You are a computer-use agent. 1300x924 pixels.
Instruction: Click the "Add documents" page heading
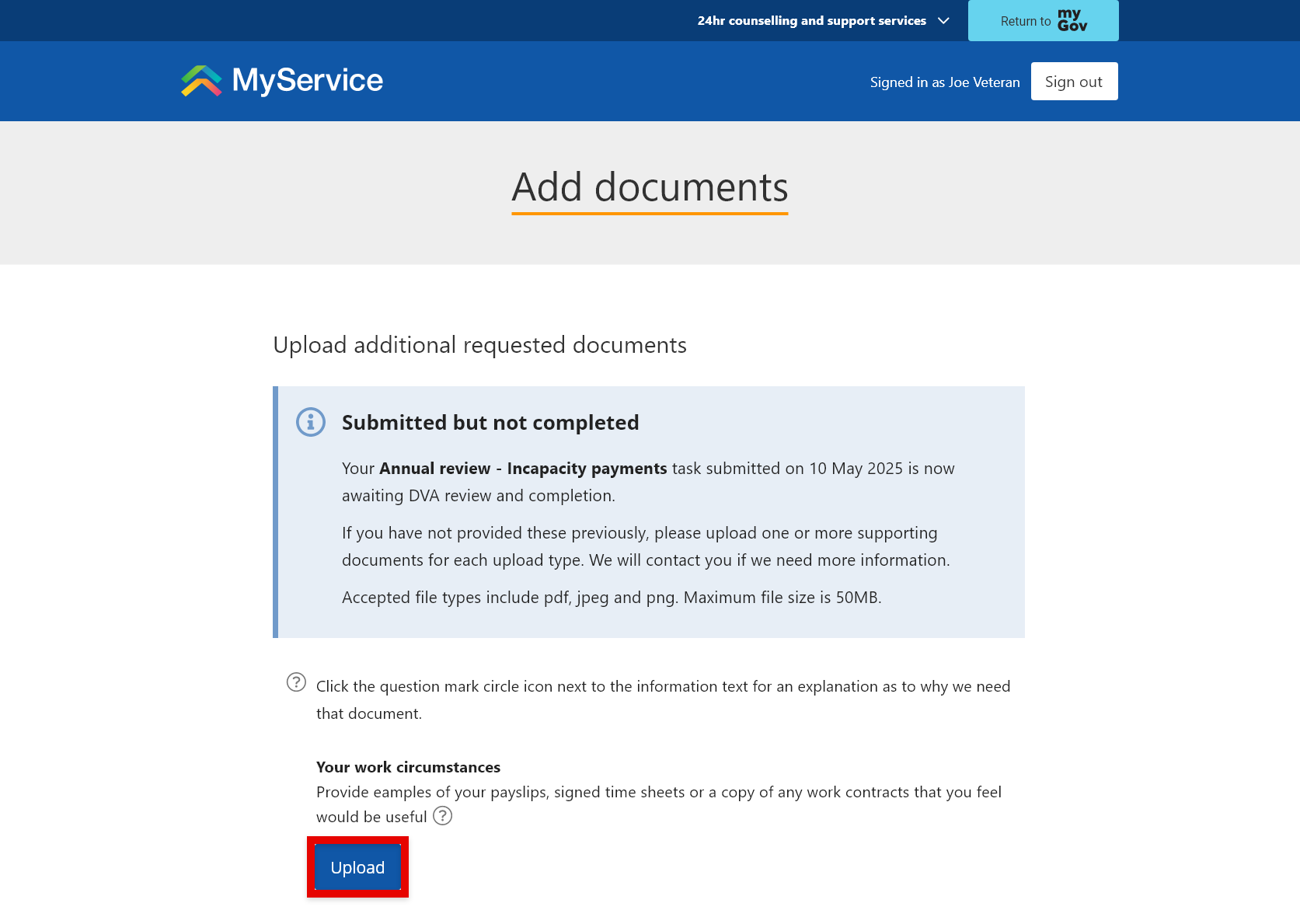tap(650, 187)
